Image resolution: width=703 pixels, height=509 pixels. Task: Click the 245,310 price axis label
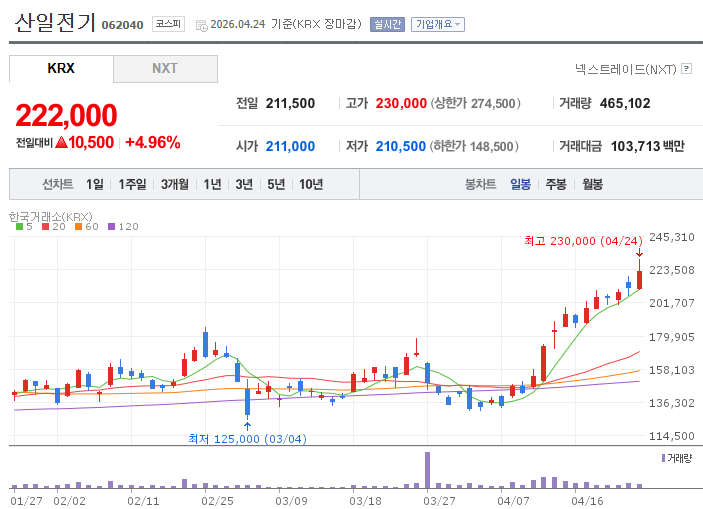pos(672,237)
